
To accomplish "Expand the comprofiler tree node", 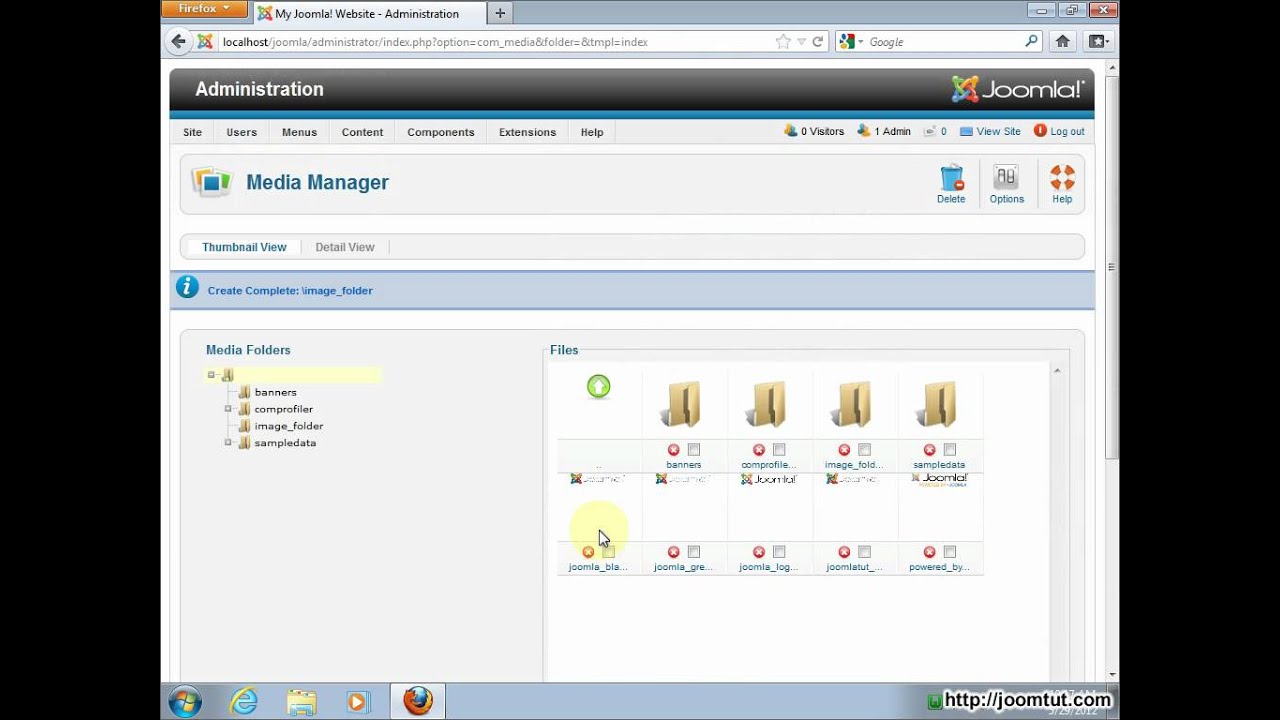I will 228,409.
